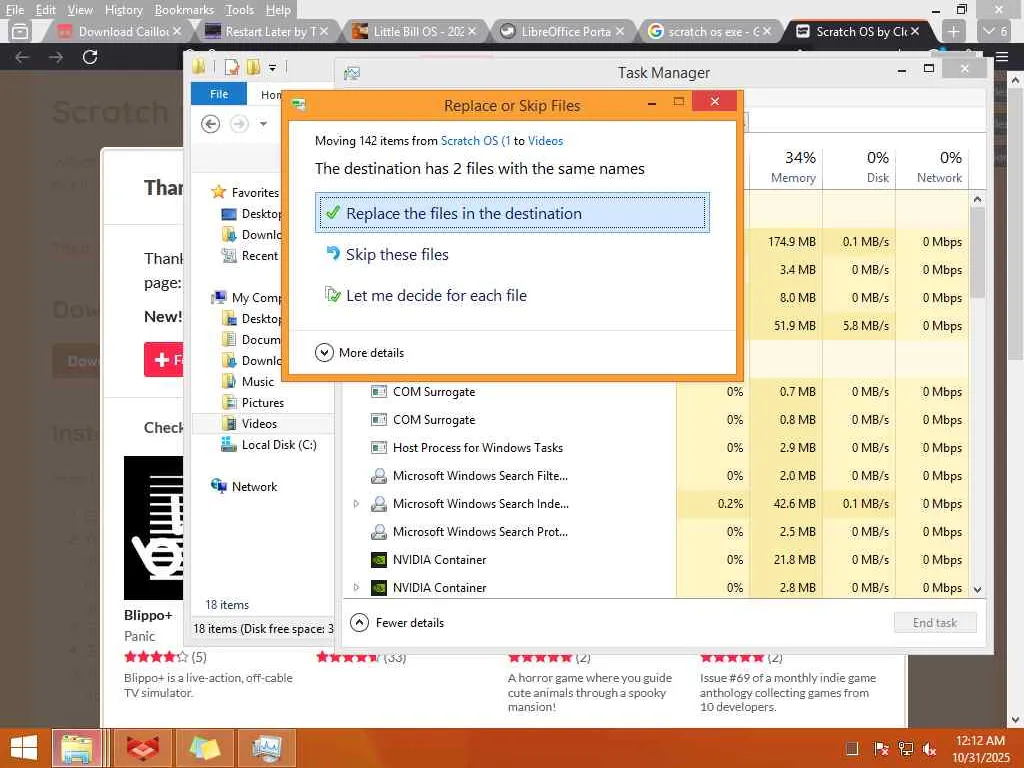Open Task Manager from the taskbar
The image size is (1024, 768).
pyautogui.click(x=266, y=748)
